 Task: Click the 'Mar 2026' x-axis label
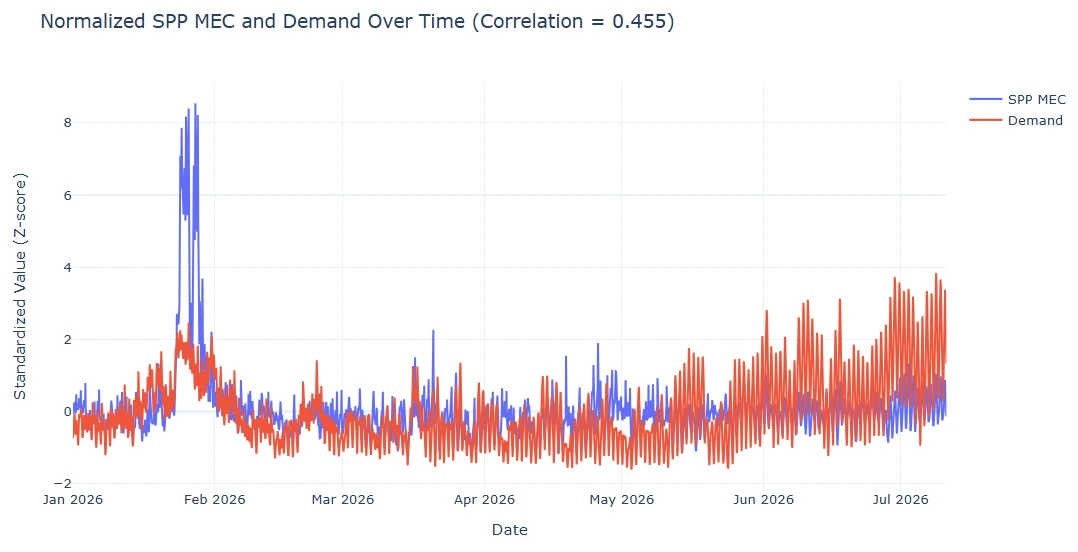342,500
